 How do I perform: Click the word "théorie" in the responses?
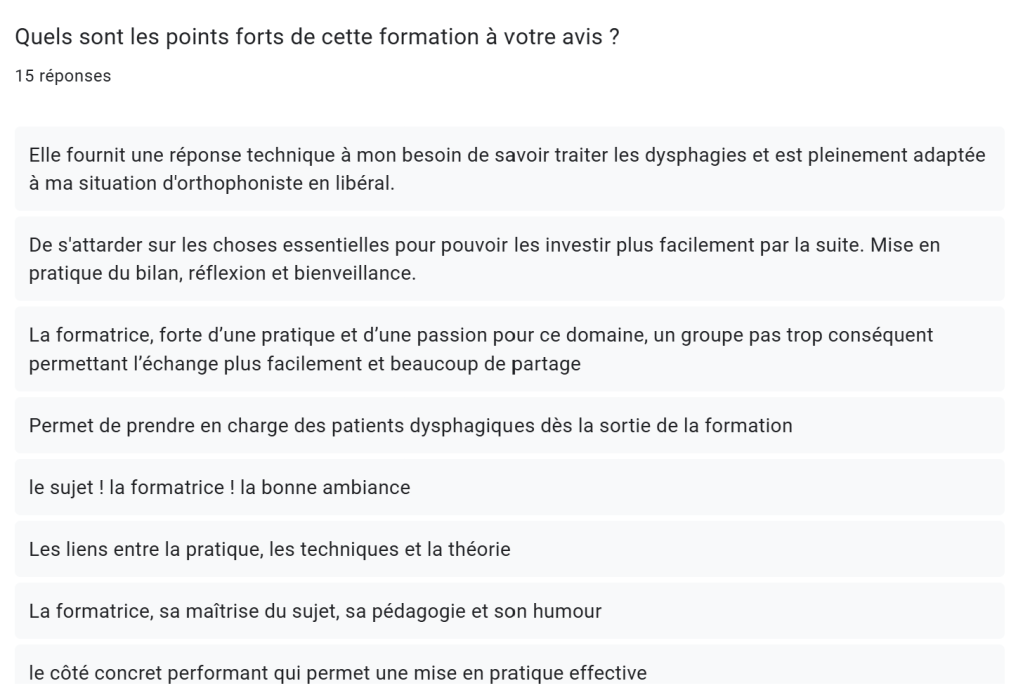coord(479,550)
